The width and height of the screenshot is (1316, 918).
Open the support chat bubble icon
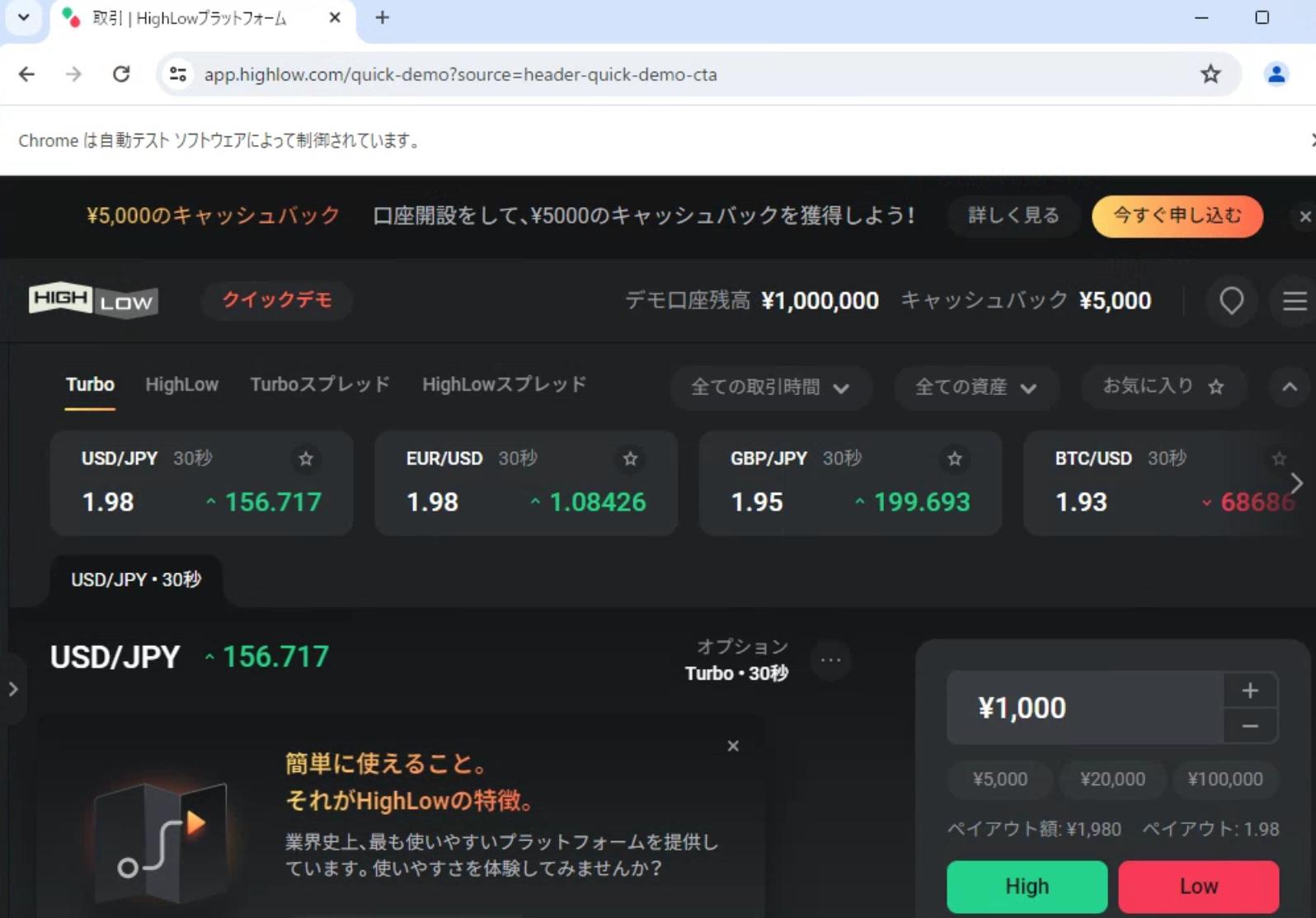[x=1232, y=300]
